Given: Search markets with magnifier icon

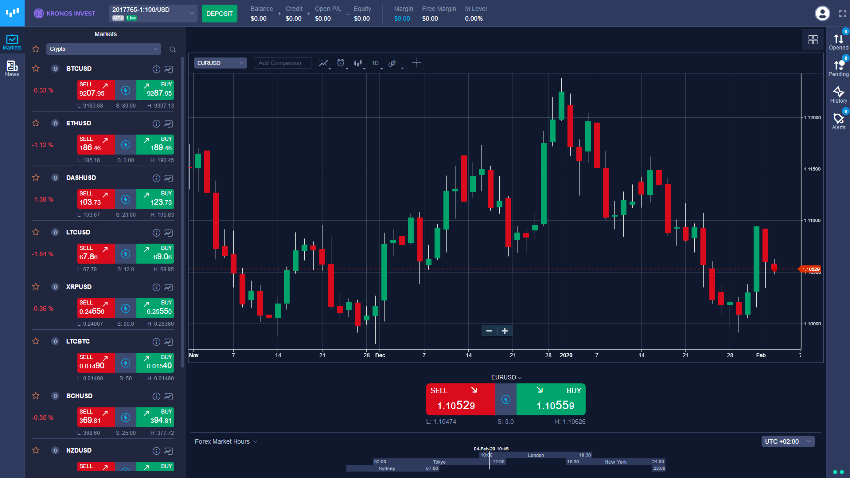Looking at the screenshot, I should 172,49.
